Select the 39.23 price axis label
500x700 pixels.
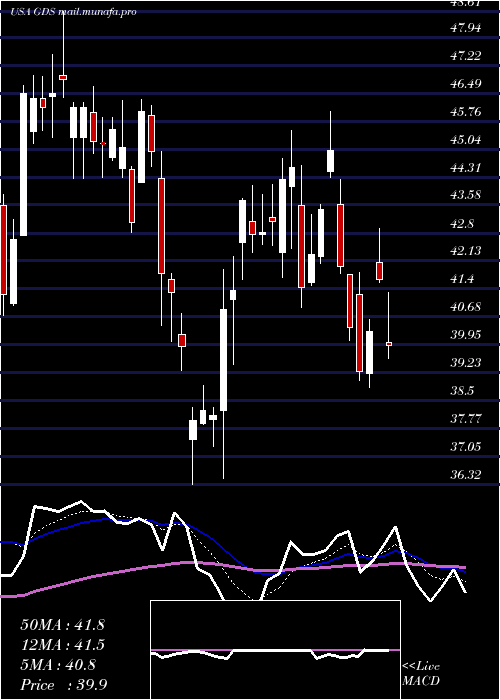click(x=466, y=362)
